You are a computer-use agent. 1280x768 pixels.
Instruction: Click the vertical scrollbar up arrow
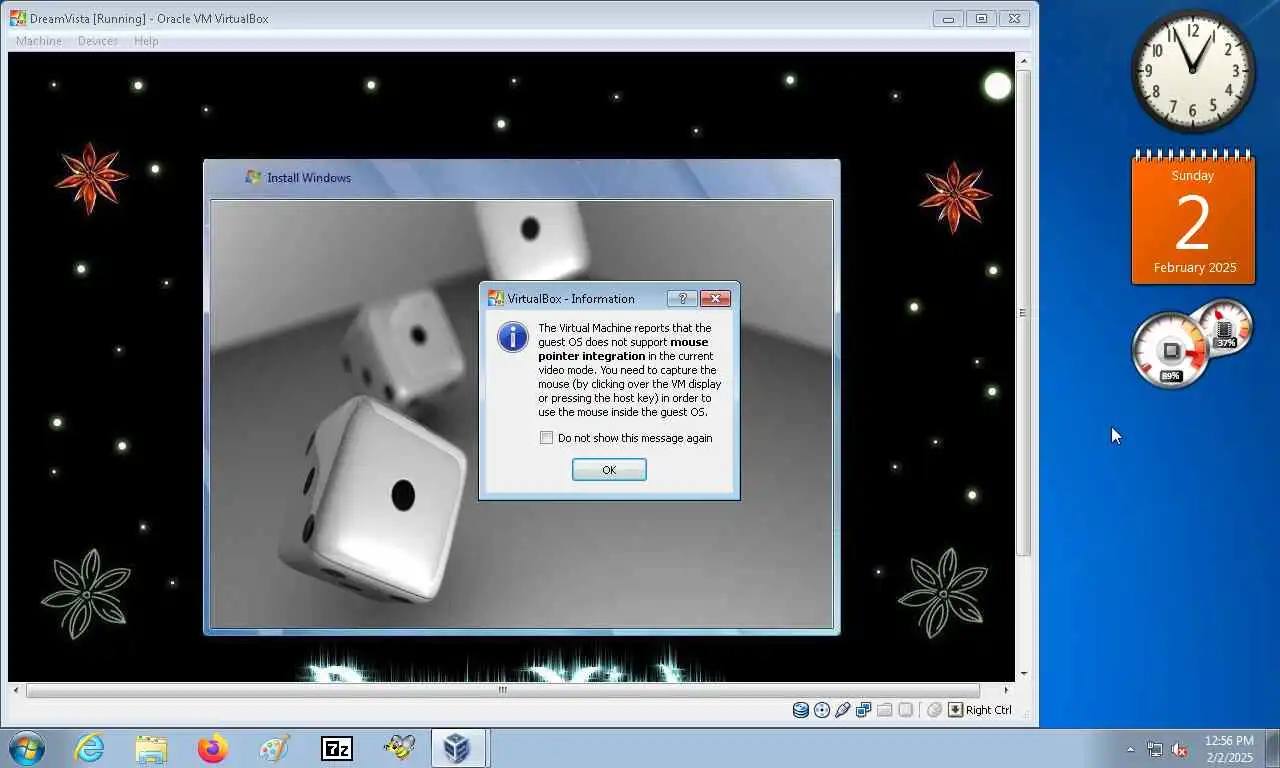click(x=1023, y=61)
